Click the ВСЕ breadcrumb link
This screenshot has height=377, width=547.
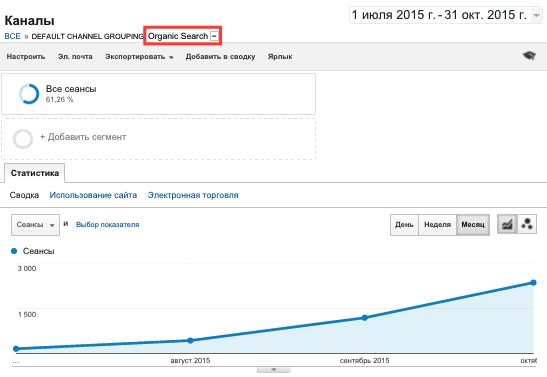13,36
